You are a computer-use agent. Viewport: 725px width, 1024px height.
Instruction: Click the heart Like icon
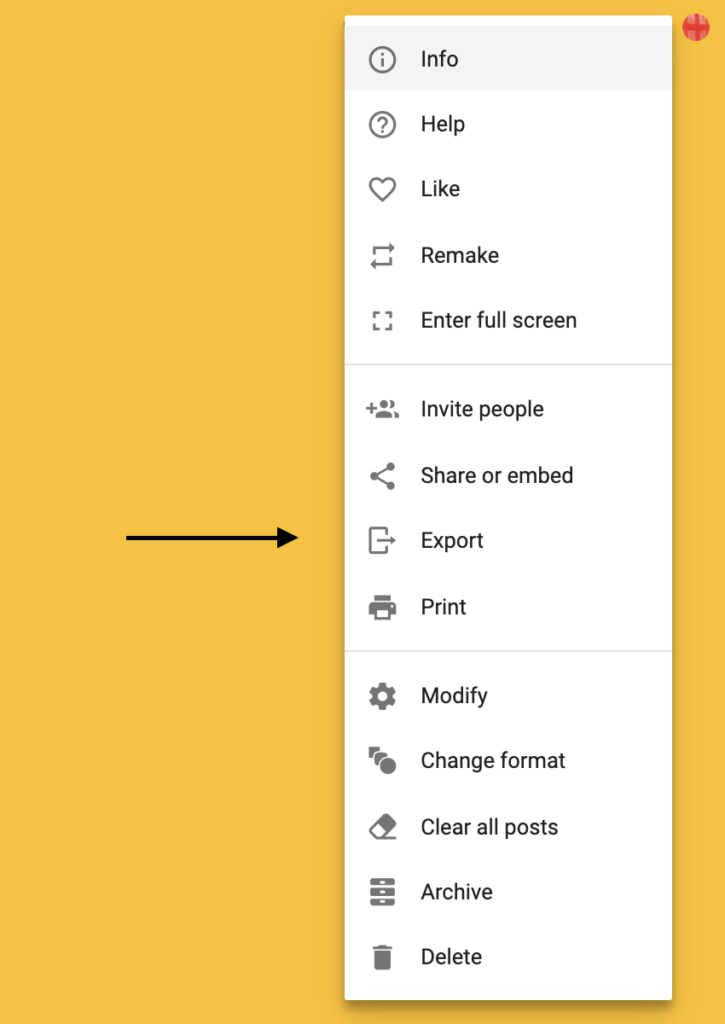click(382, 189)
